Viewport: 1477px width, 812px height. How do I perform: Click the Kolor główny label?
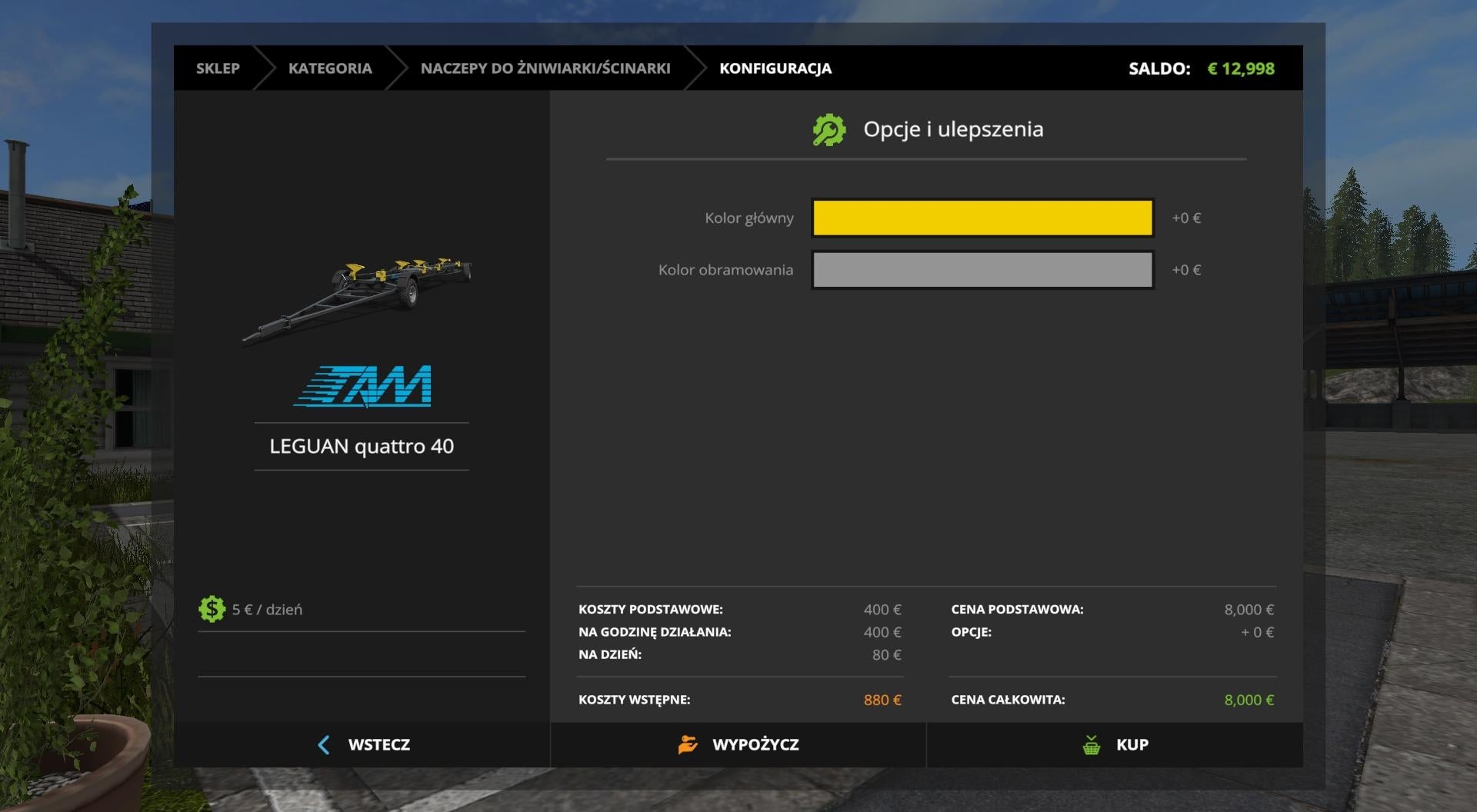749,218
